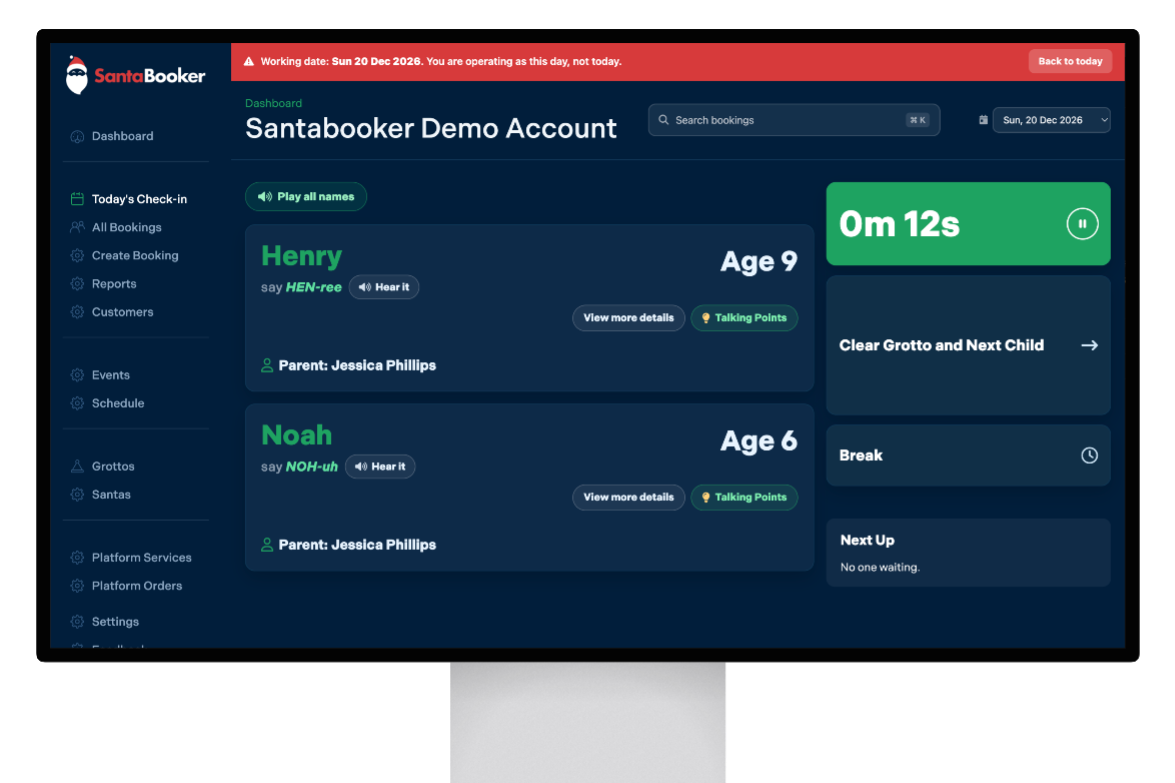Click the Santabooker Demo Account title
1175x783 pixels.
click(x=431, y=128)
